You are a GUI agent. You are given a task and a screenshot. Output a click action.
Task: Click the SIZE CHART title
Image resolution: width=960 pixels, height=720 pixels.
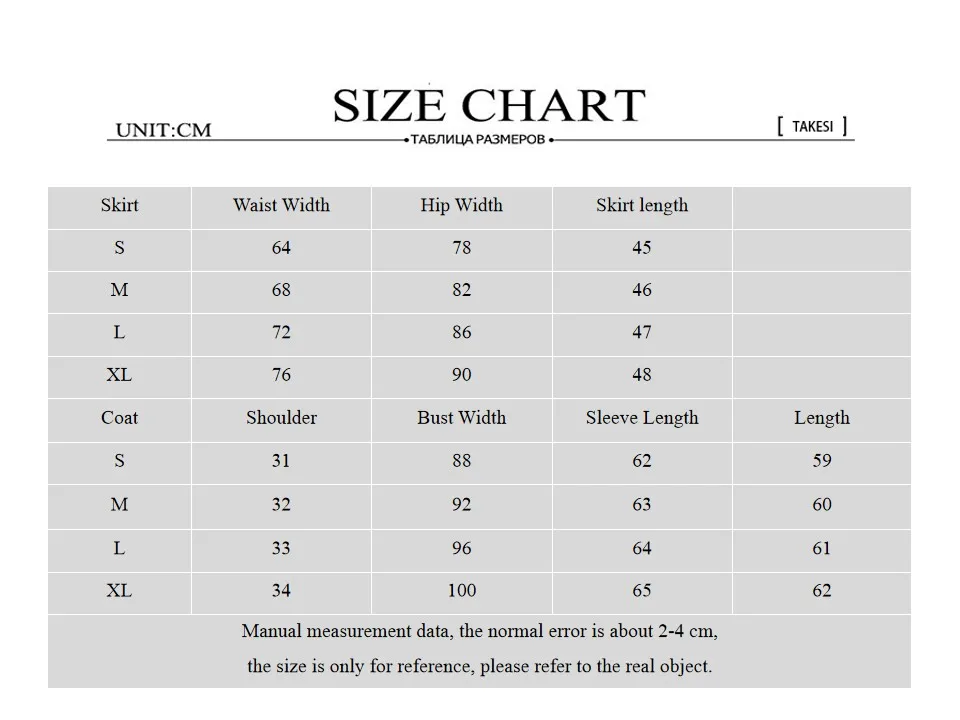coord(489,105)
